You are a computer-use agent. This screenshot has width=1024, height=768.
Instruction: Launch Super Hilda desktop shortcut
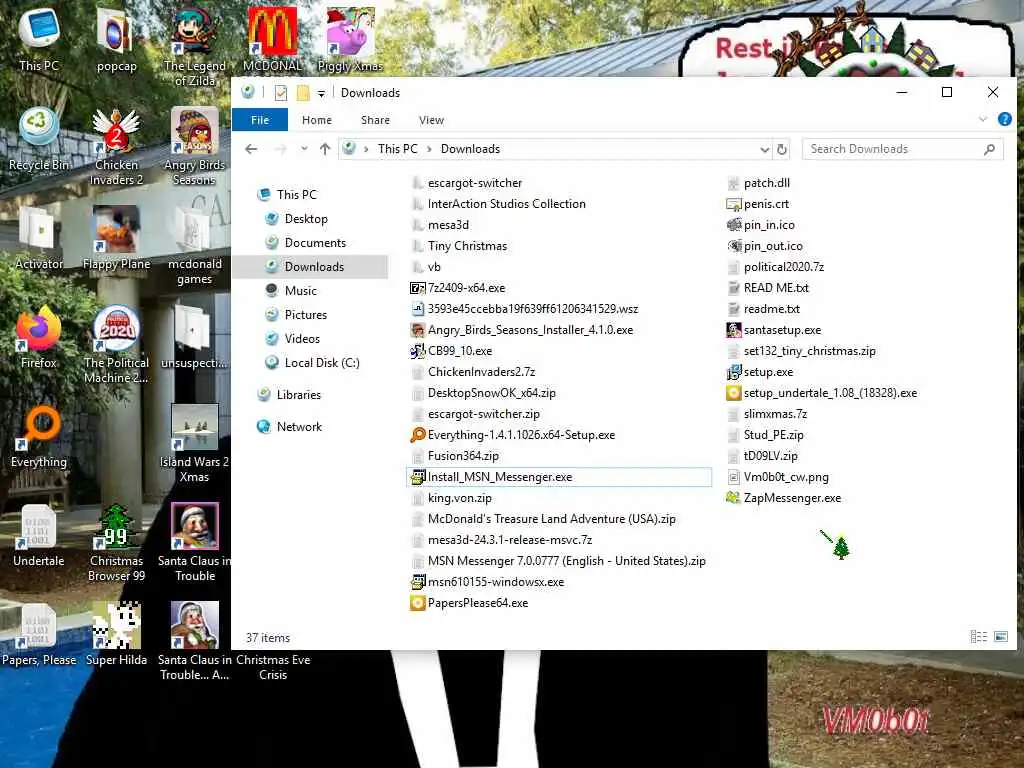tap(116, 635)
